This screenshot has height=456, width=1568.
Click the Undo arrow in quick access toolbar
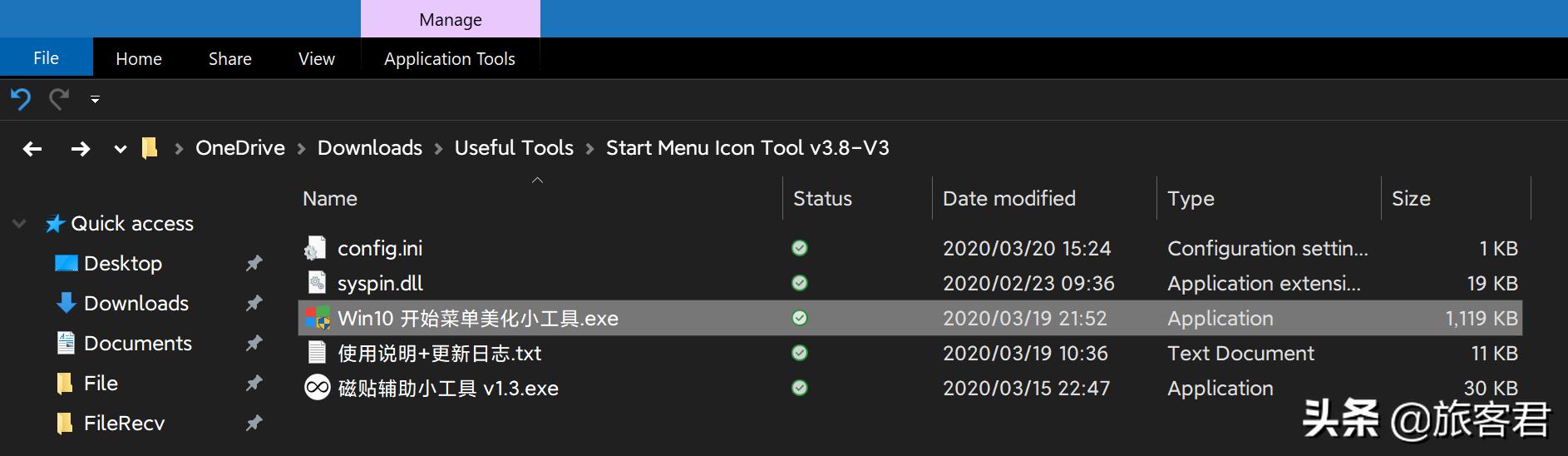click(21, 100)
